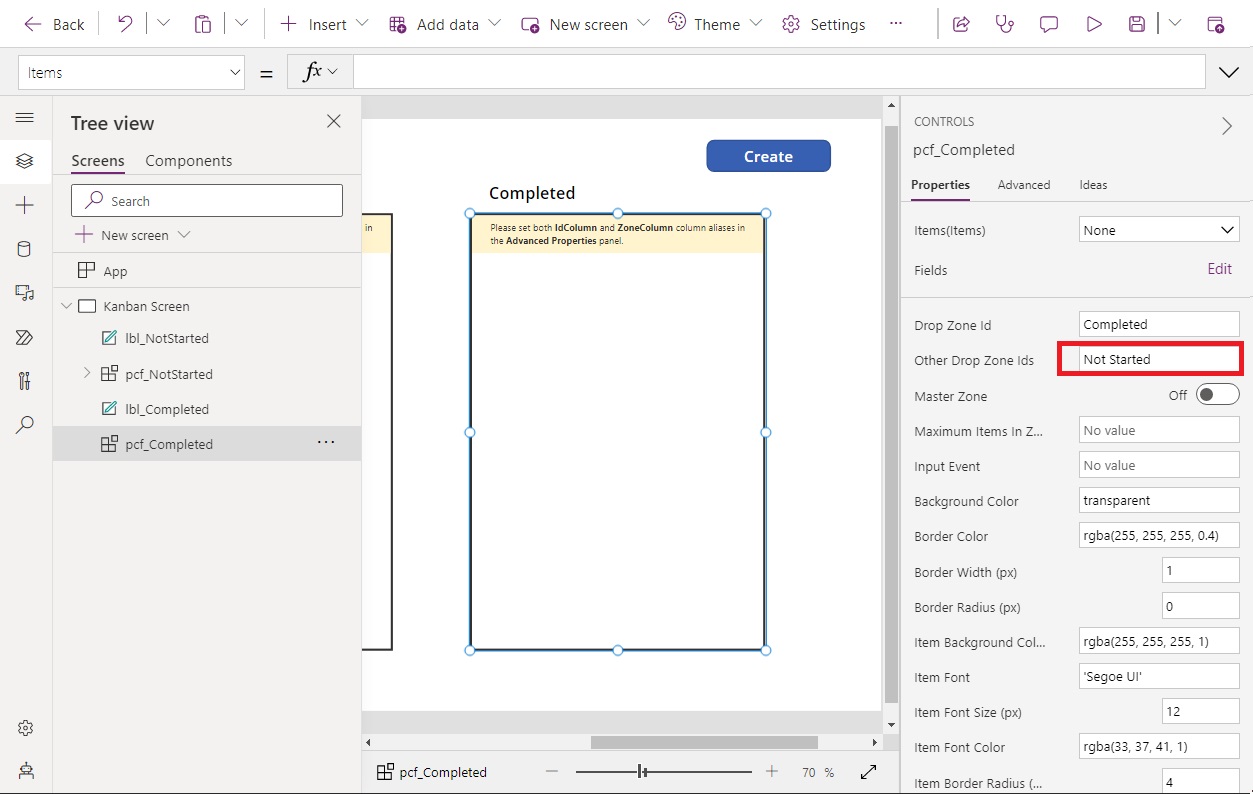
Task: Open the Items(Items) None dropdown
Action: pyautogui.click(x=1158, y=229)
